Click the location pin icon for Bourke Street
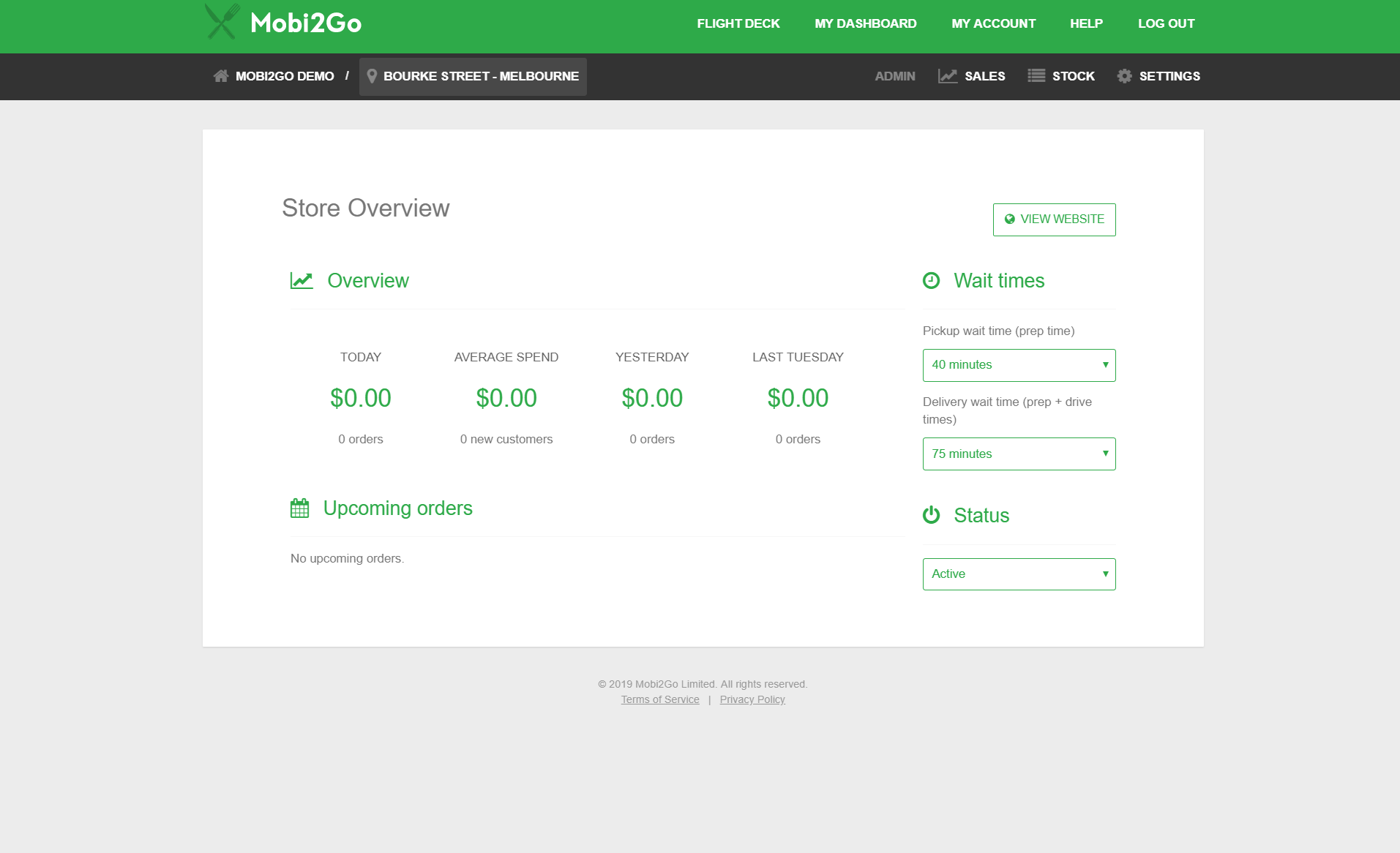 point(372,76)
